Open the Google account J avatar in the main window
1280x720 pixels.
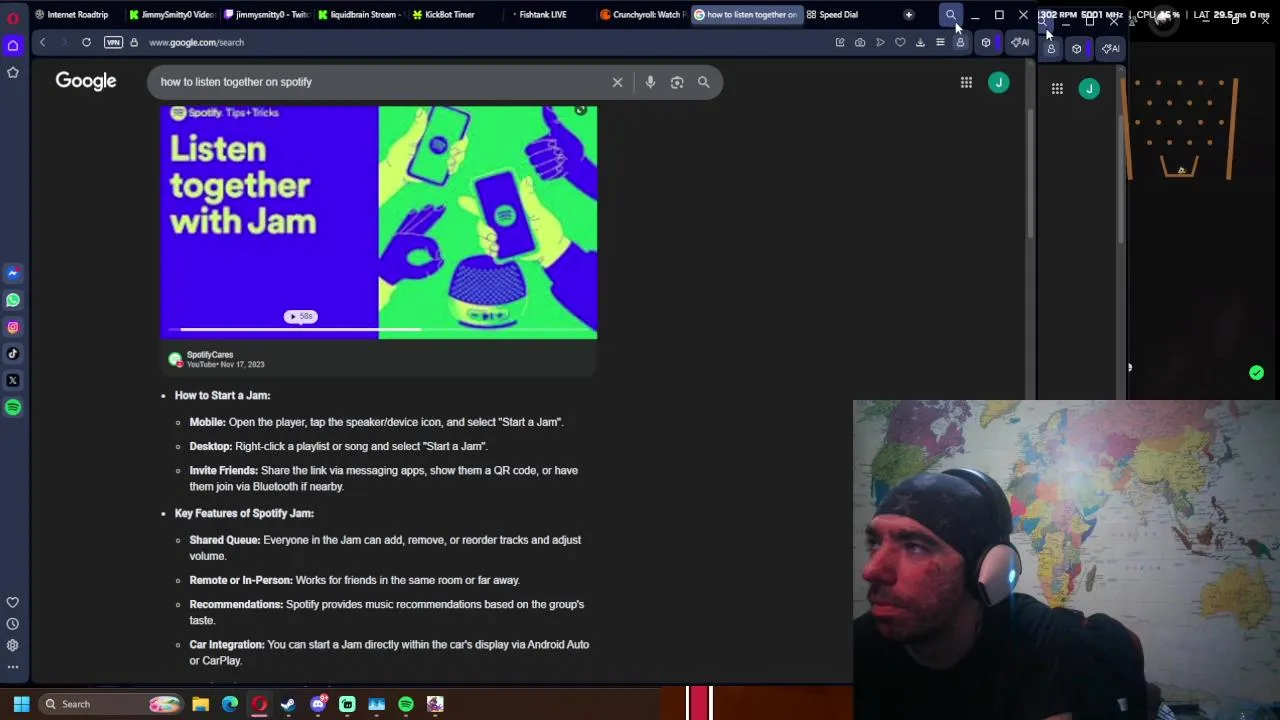click(x=998, y=82)
